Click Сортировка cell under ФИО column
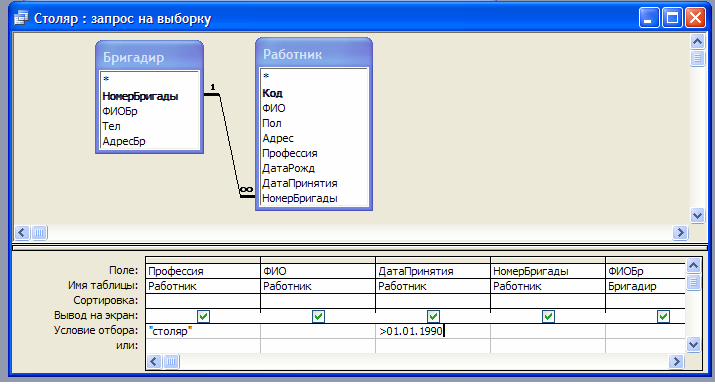This screenshot has height=384, width=715. click(318, 301)
